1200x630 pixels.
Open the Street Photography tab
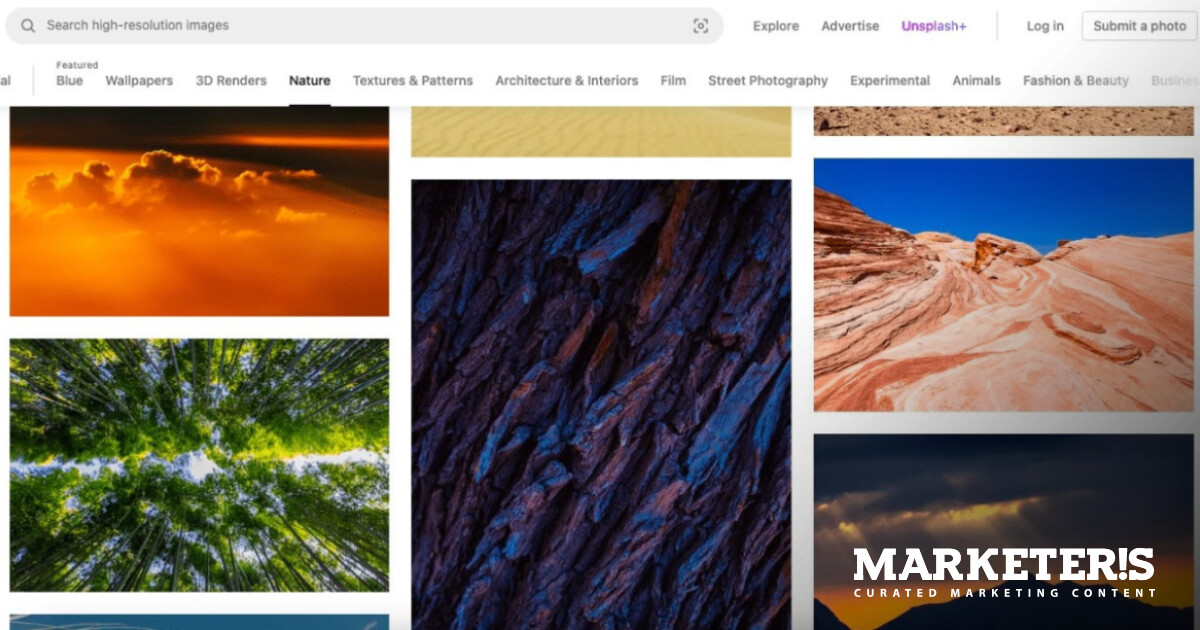click(x=768, y=81)
